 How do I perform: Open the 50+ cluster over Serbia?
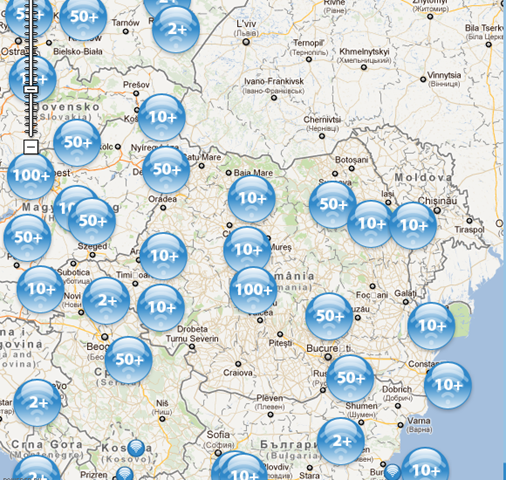(129, 360)
